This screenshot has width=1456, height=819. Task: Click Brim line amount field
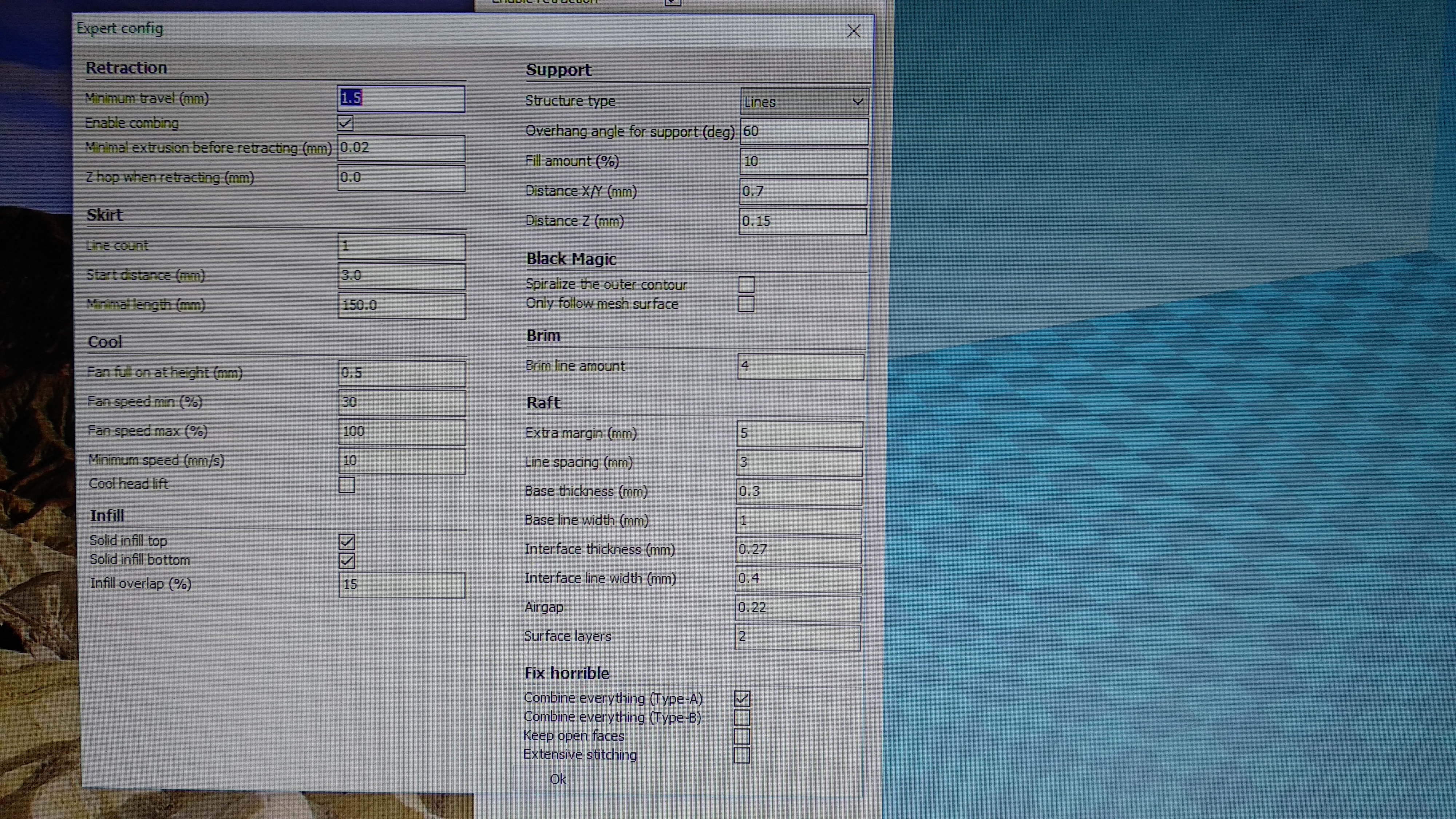point(800,366)
